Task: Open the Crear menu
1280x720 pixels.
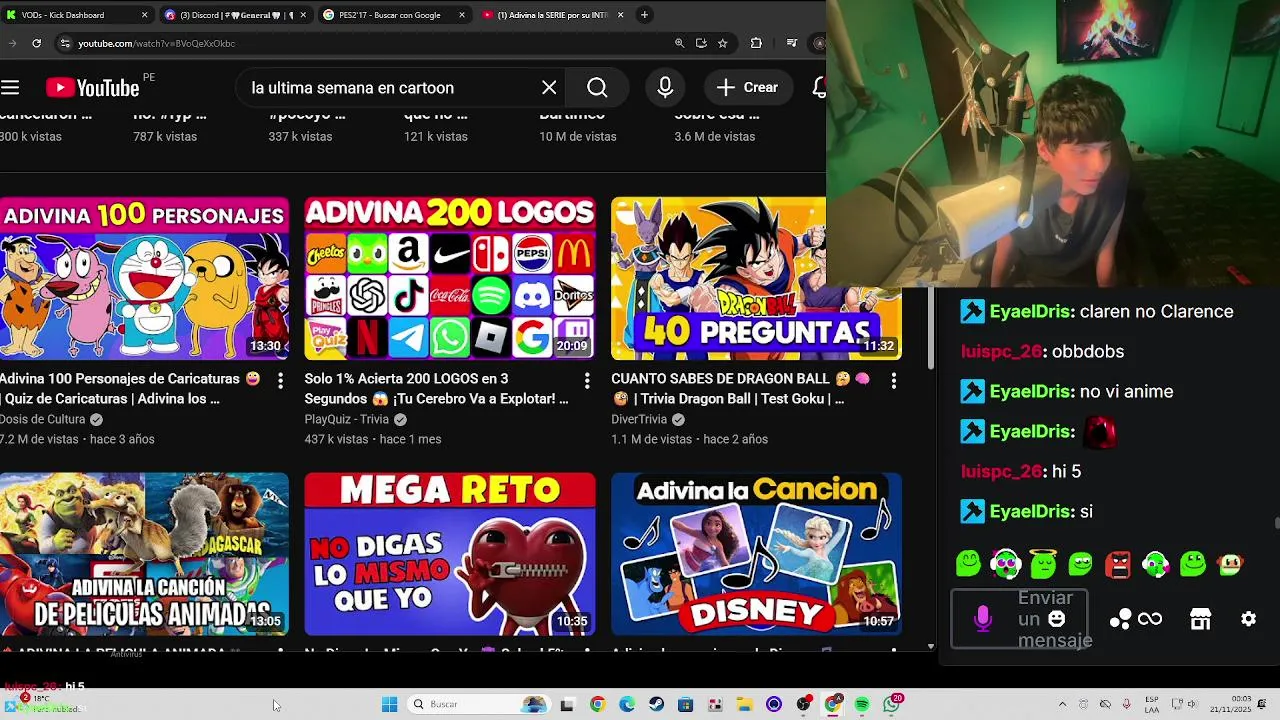Action: 748,88
